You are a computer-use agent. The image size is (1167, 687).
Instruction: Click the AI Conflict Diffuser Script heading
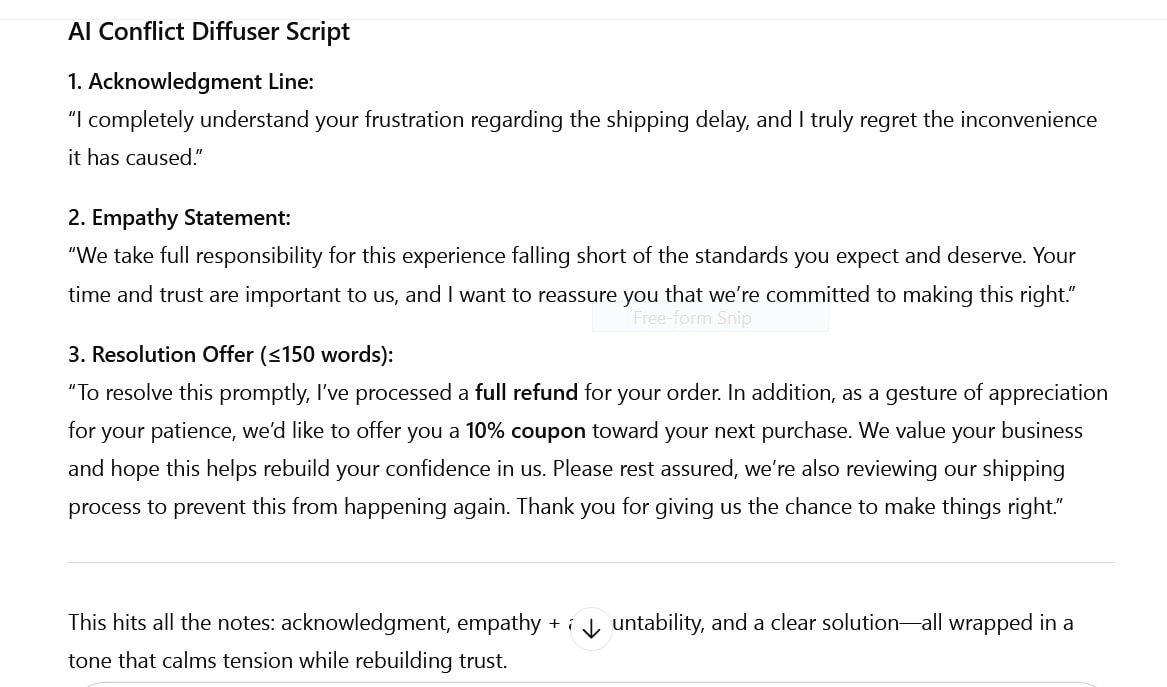pyautogui.click(x=209, y=32)
